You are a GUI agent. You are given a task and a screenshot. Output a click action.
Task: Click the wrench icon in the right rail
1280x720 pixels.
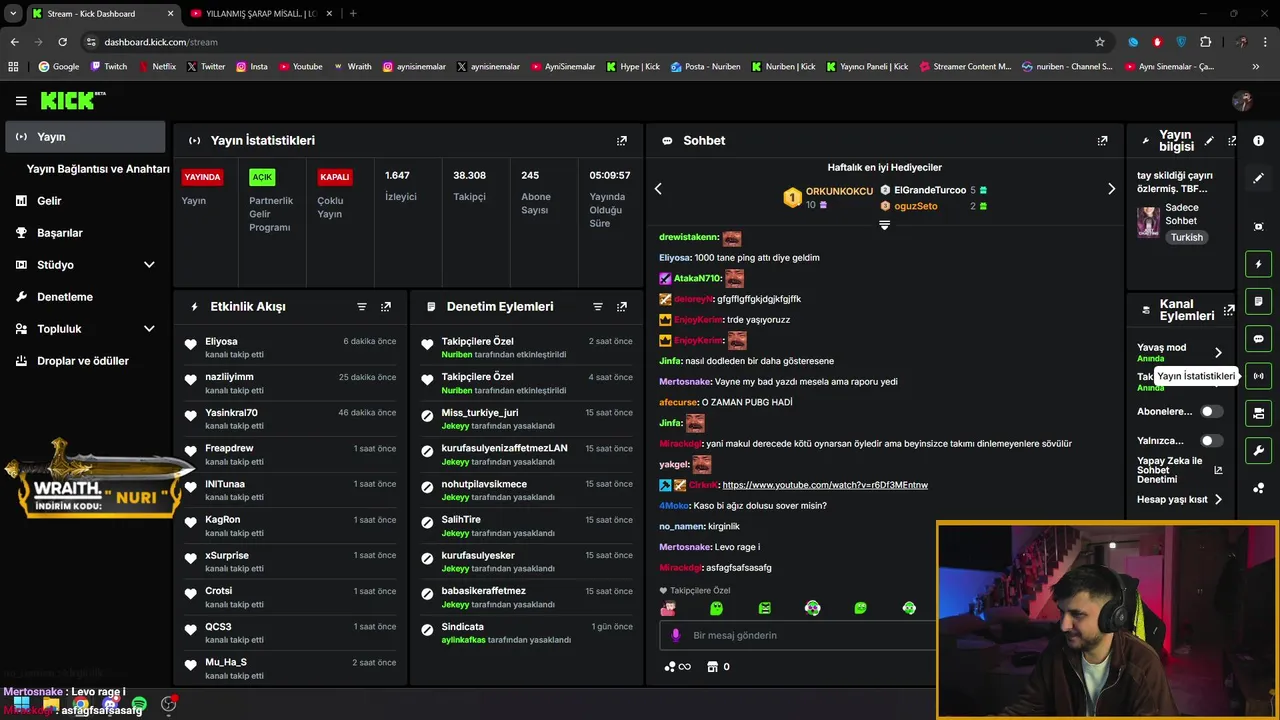1259,450
